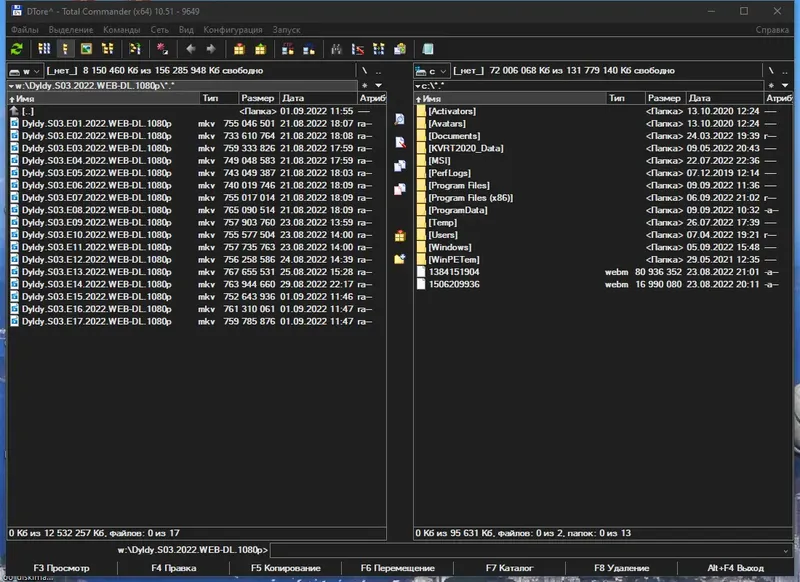This screenshot has height=582, width=800.
Task: Click the new folder icon in middle bar
Action: point(400,259)
